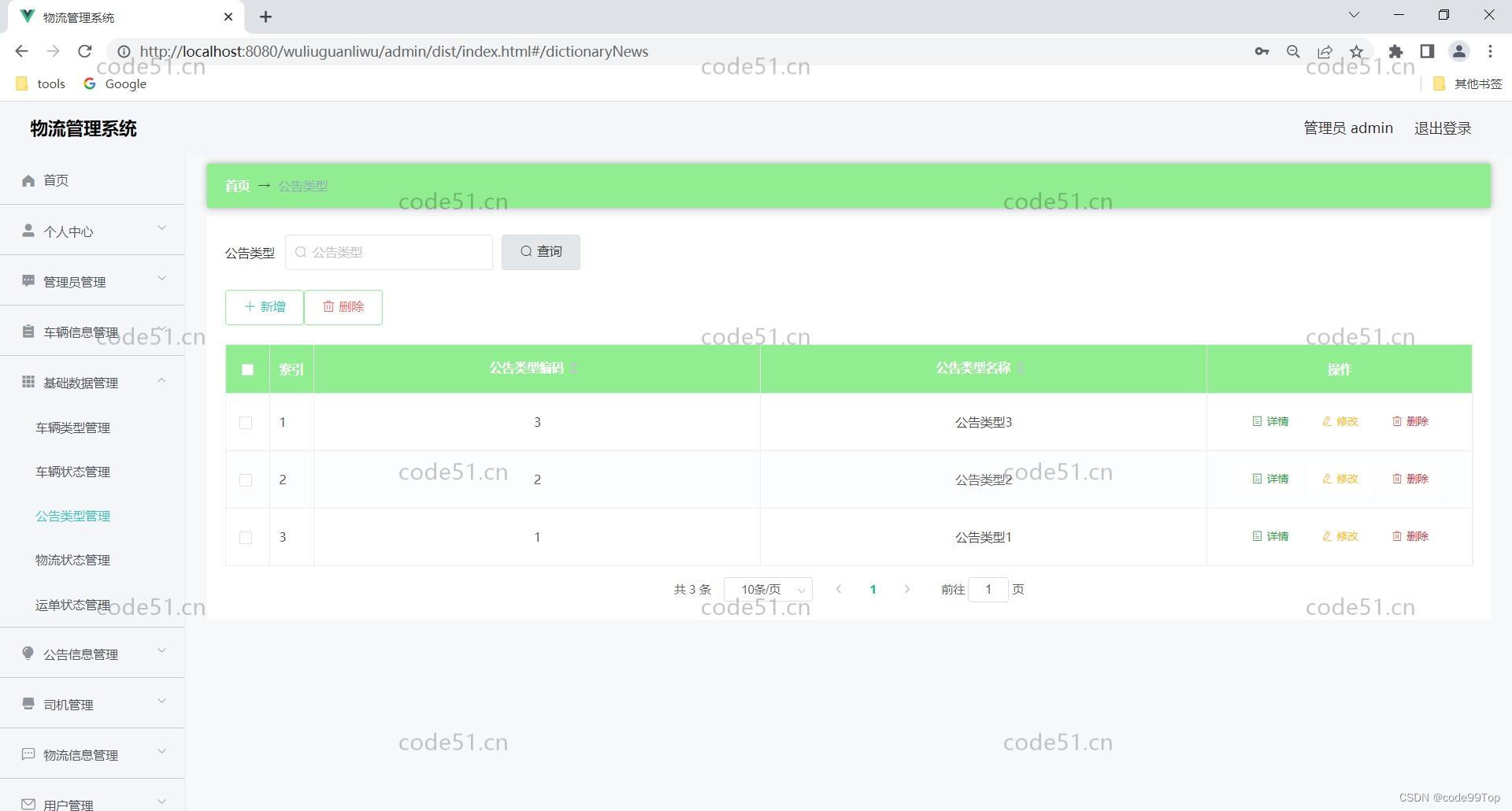Sort by the 公告类型编码 column
The height and width of the screenshot is (811, 1512).
[x=574, y=368]
